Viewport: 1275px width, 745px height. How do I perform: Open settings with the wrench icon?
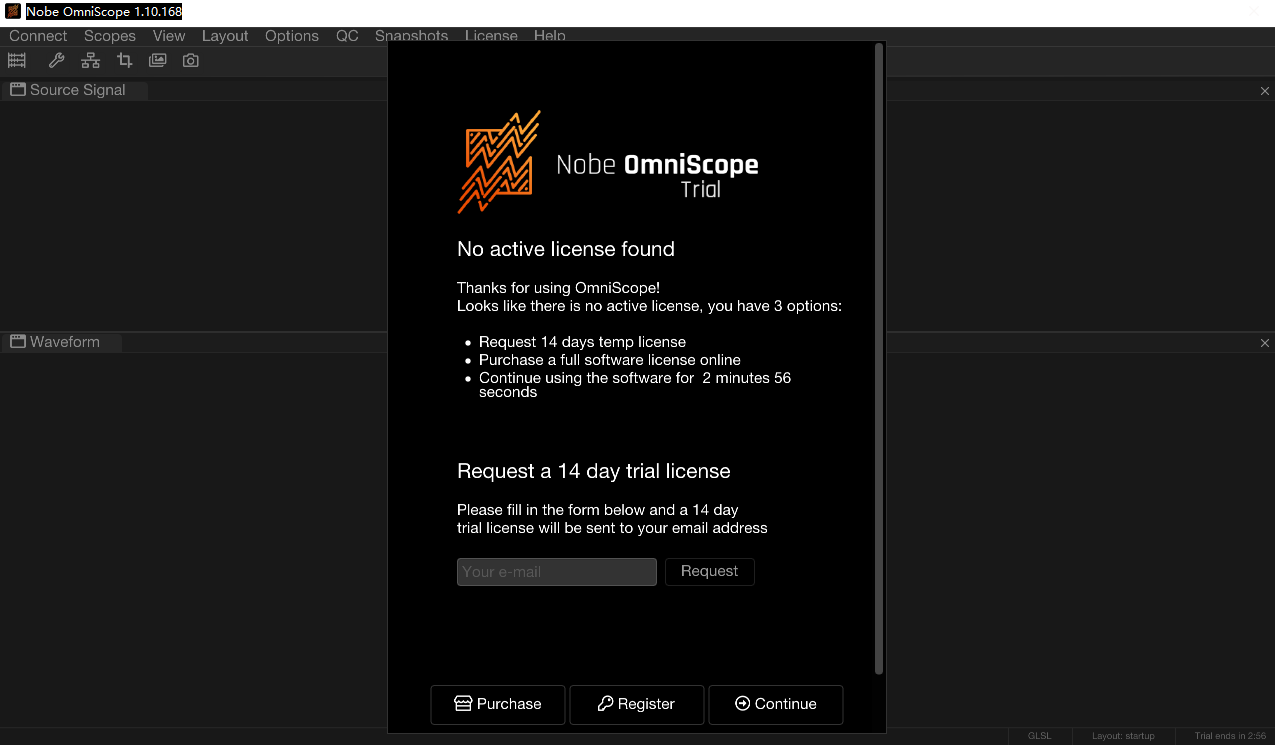click(x=57, y=61)
